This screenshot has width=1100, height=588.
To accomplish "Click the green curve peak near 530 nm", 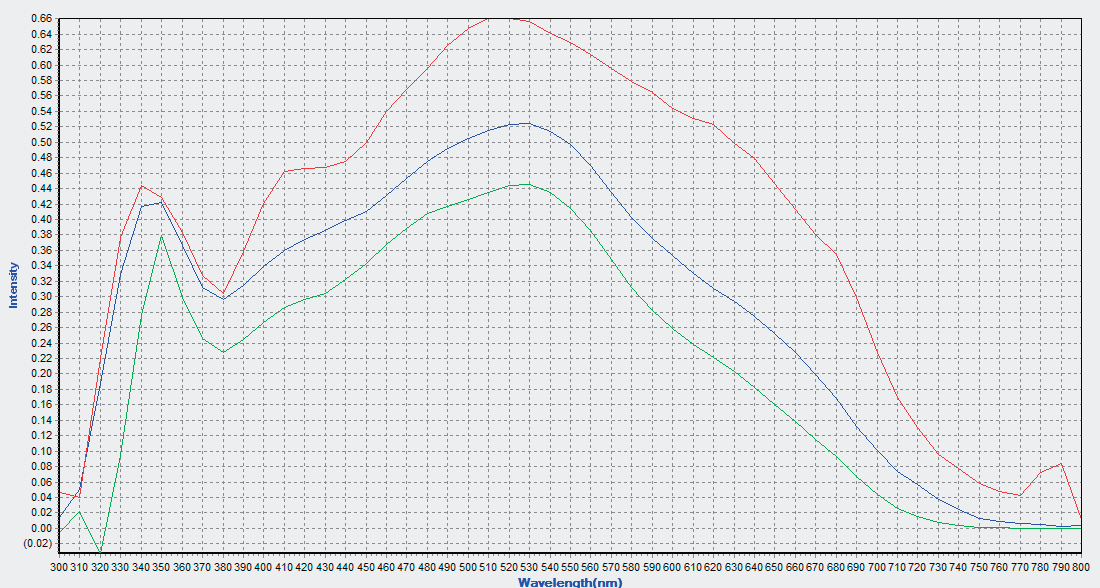I will click(526, 184).
